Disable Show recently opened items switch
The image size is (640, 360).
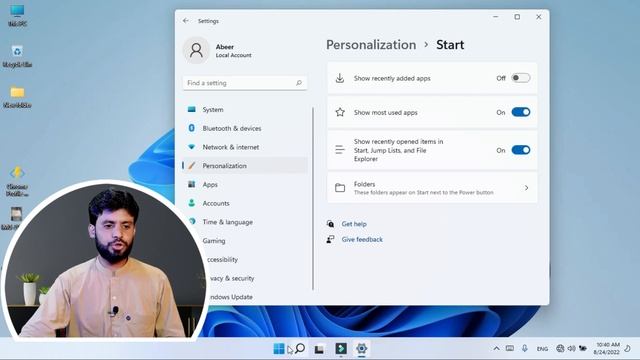(x=521, y=150)
